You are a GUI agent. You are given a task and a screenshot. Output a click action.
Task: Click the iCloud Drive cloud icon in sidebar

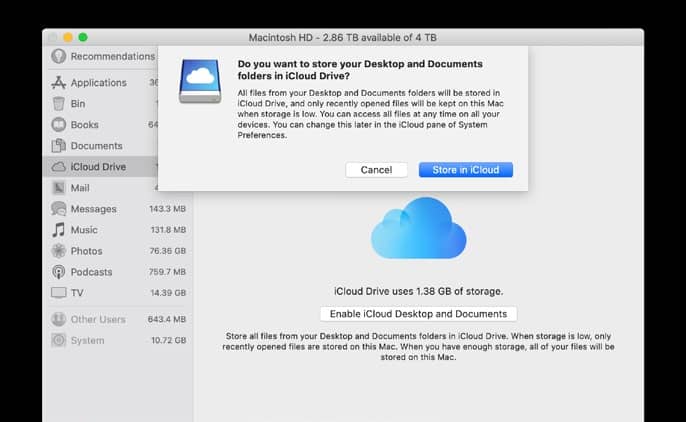coord(59,167)
